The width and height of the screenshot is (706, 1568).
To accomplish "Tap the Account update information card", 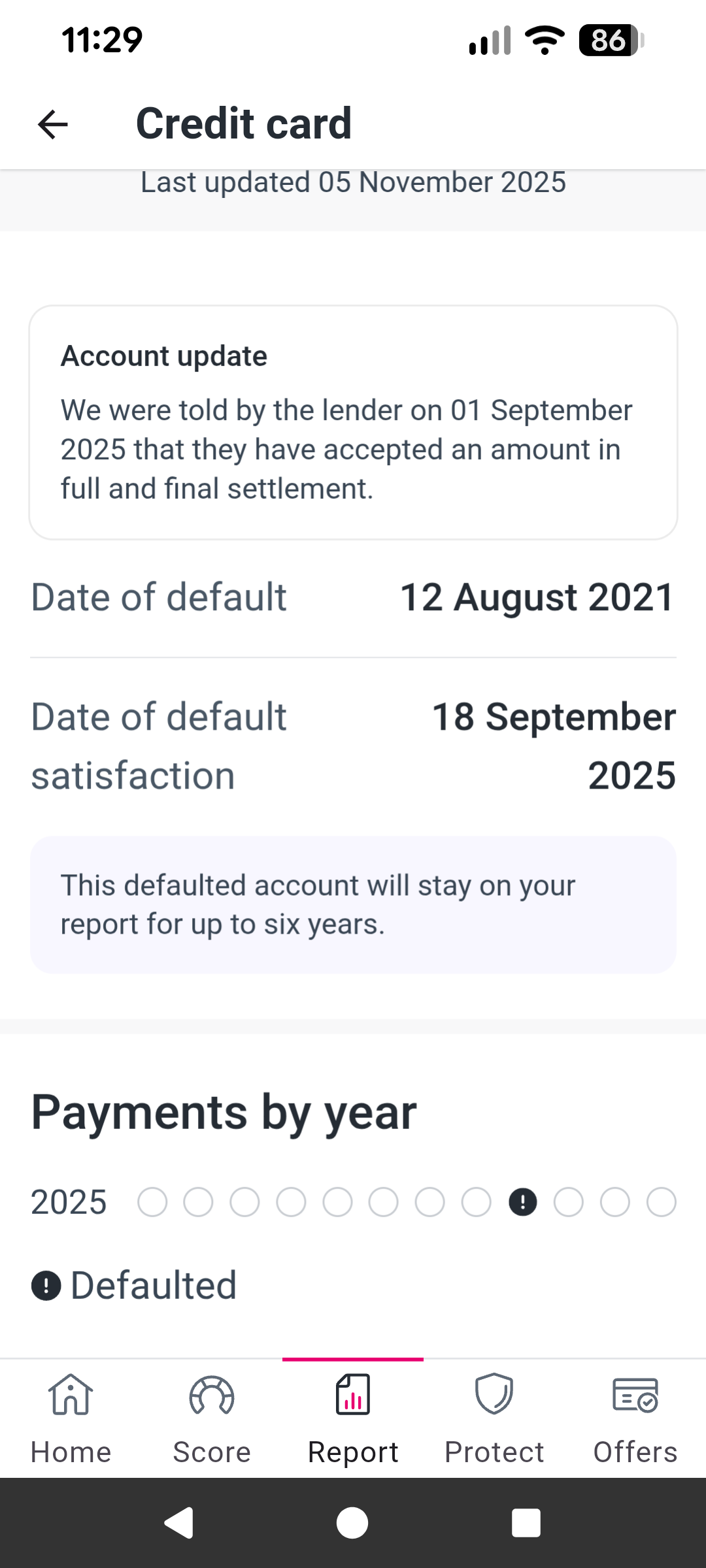I will tap(353, 423).
